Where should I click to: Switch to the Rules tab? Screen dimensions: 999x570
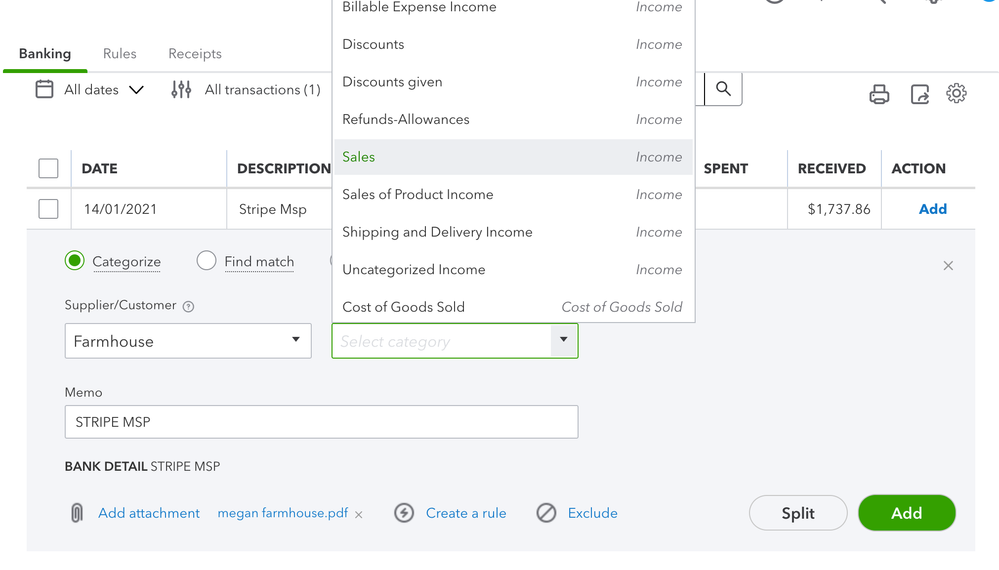[119, 54]
